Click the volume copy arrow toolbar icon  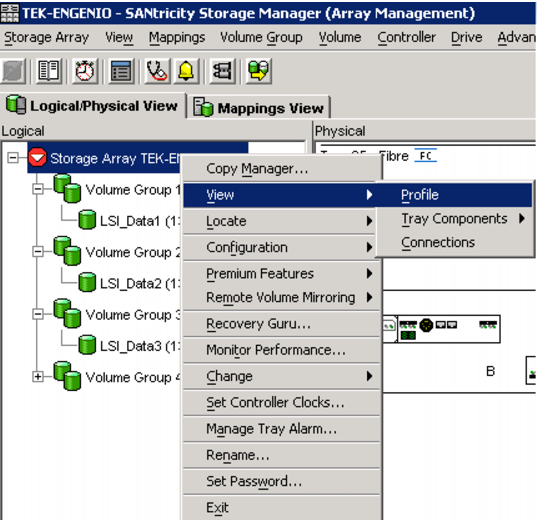tap(258, 71)
